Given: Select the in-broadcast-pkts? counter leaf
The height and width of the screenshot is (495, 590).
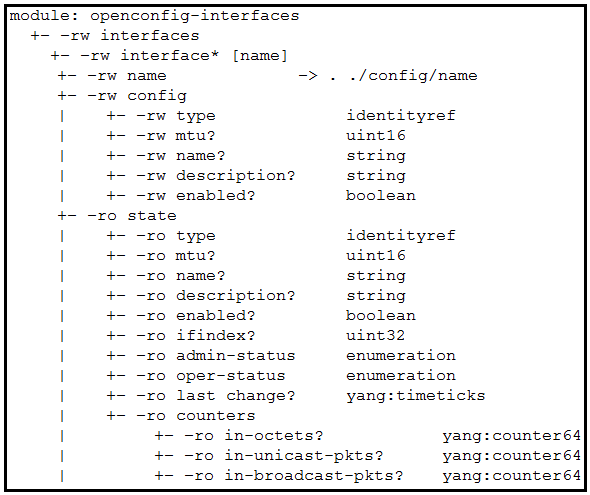Looking at the screenshot, I should pyautogui.click(x=279, y=476).
